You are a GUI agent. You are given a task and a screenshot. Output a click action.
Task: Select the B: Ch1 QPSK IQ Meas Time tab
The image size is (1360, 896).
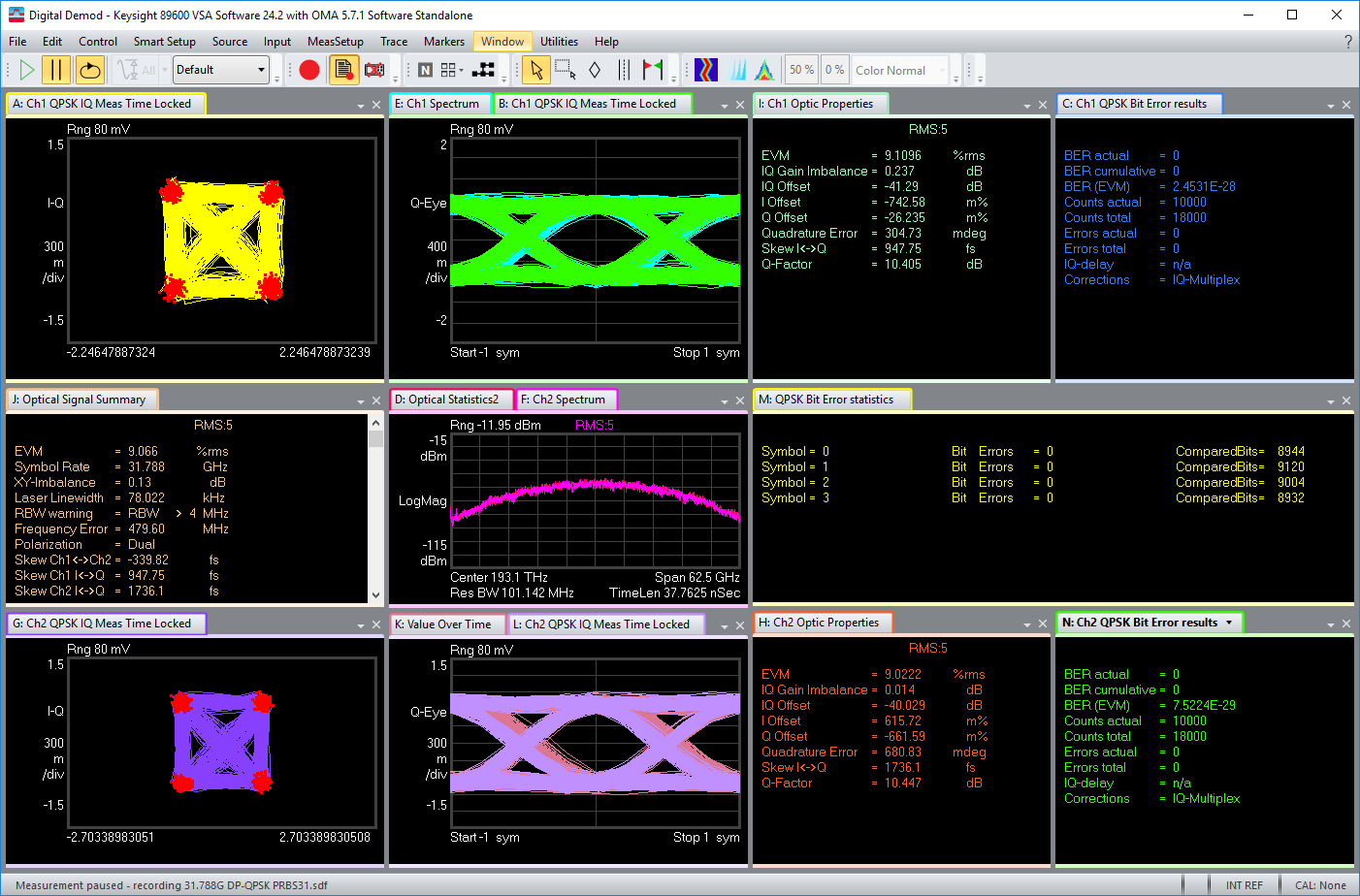click(x=592, y=104)
